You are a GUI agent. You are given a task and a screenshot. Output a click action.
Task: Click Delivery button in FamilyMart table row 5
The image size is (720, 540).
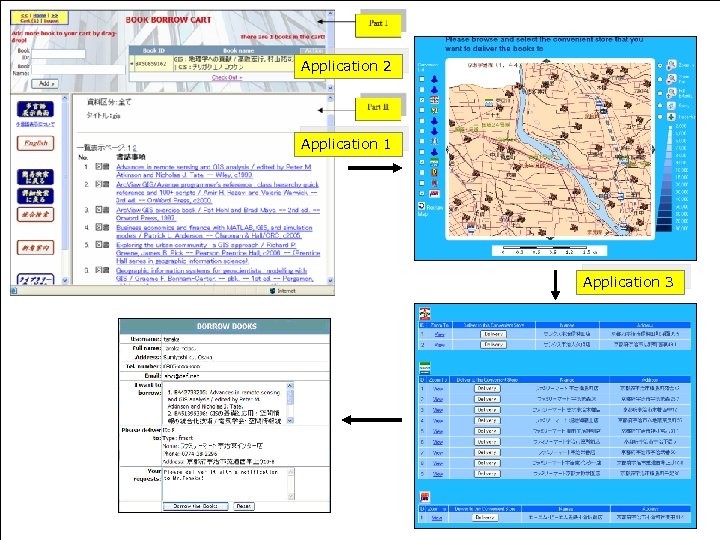click(x=487, y=431)
